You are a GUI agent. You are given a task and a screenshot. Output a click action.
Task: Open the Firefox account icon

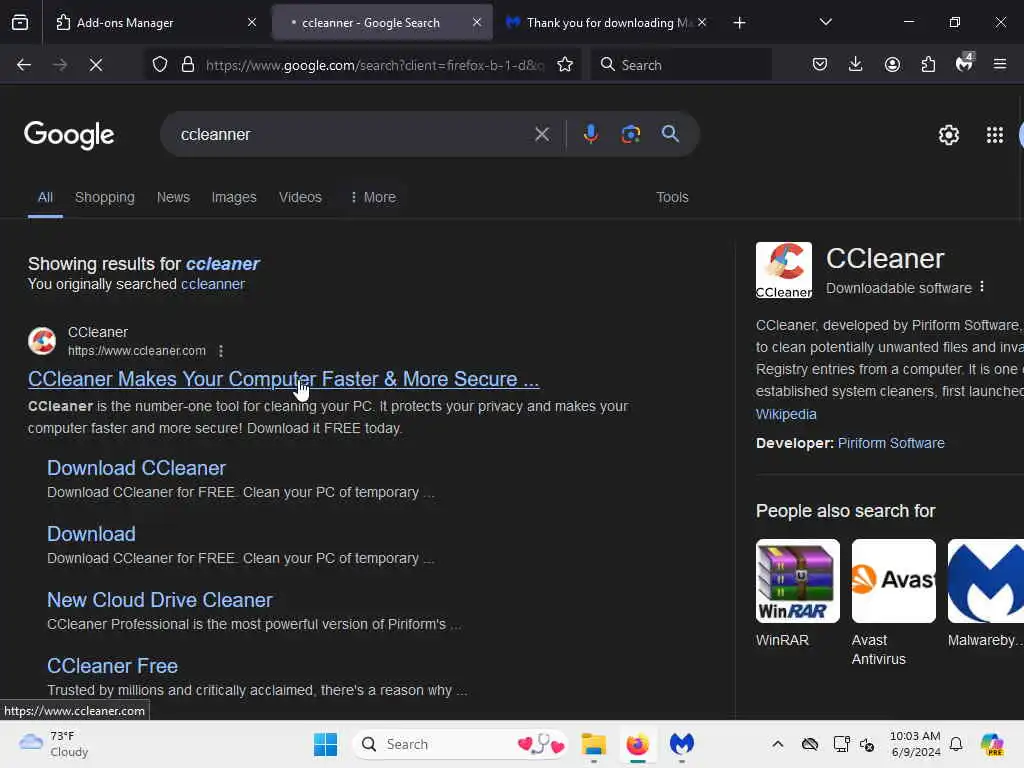coord(892,65)
